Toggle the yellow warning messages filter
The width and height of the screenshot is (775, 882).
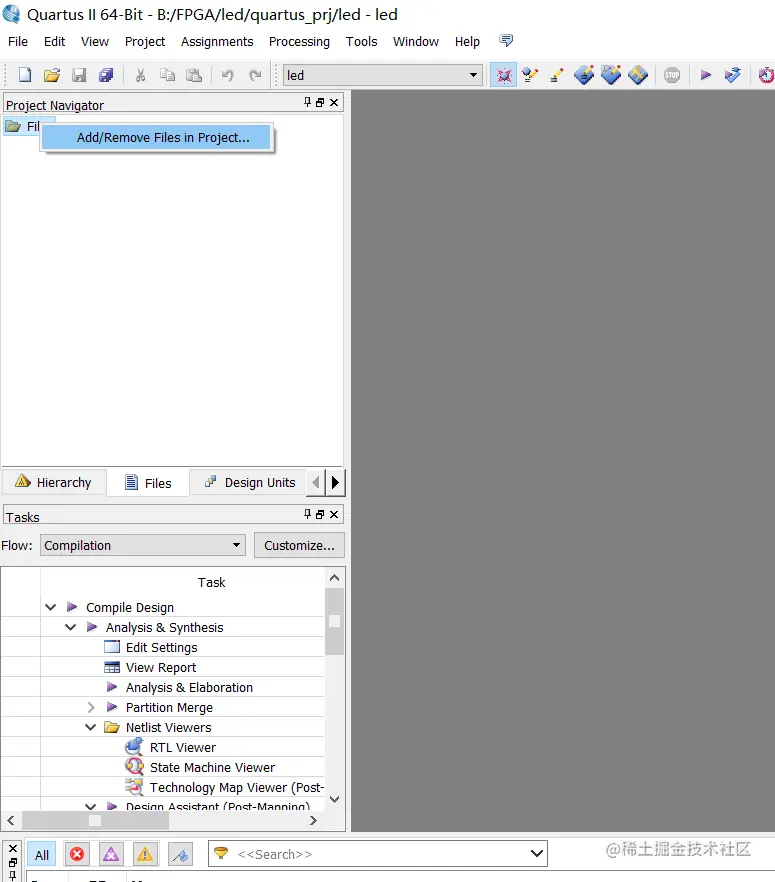click(x=145, y=855)
